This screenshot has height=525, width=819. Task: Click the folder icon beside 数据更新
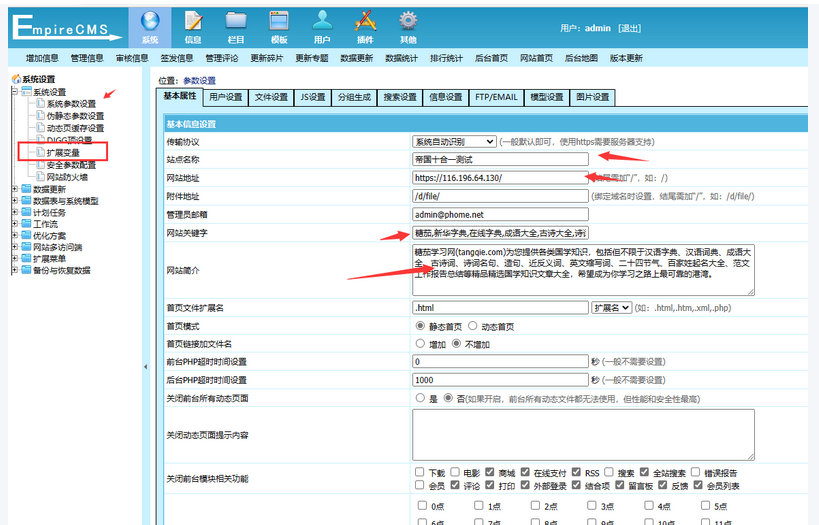(x=26, y=189)
